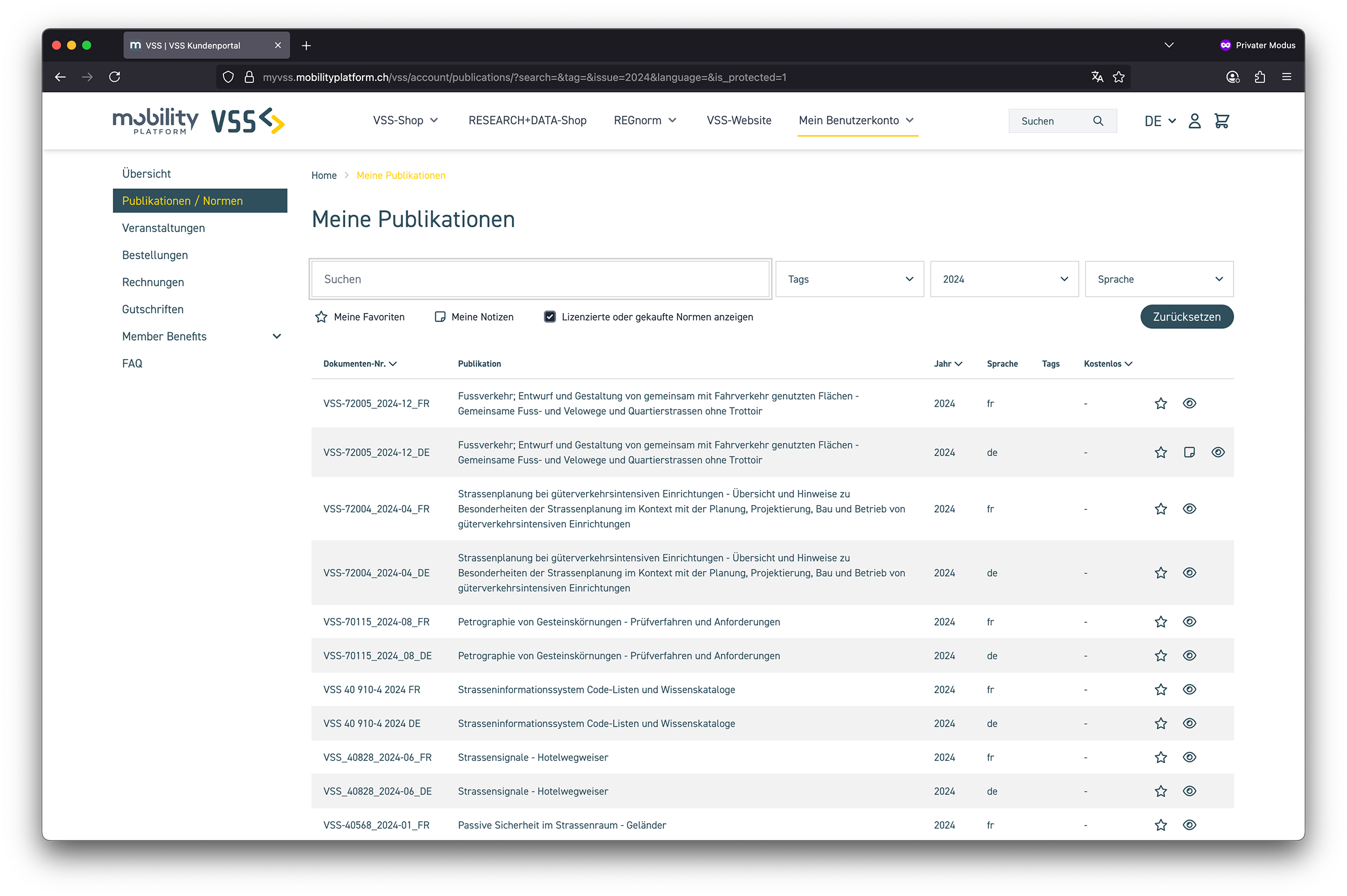Open a new browser tab
Screen dimensions: 1347x896
pyautogui.click(x=306, y=45)
